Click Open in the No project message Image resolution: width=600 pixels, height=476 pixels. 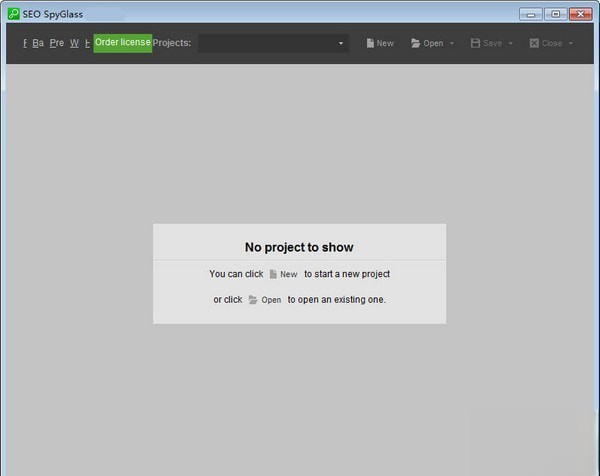(x=271, y=300)
